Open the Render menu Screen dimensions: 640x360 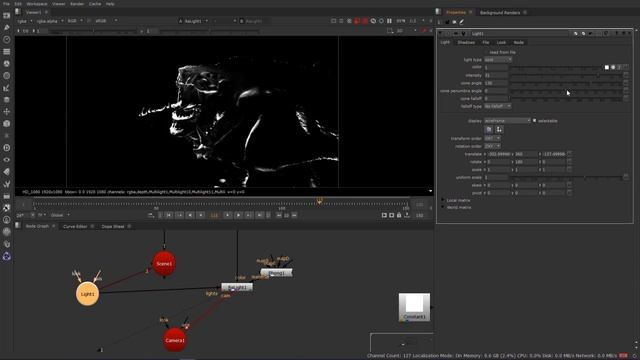coord(77,4)
